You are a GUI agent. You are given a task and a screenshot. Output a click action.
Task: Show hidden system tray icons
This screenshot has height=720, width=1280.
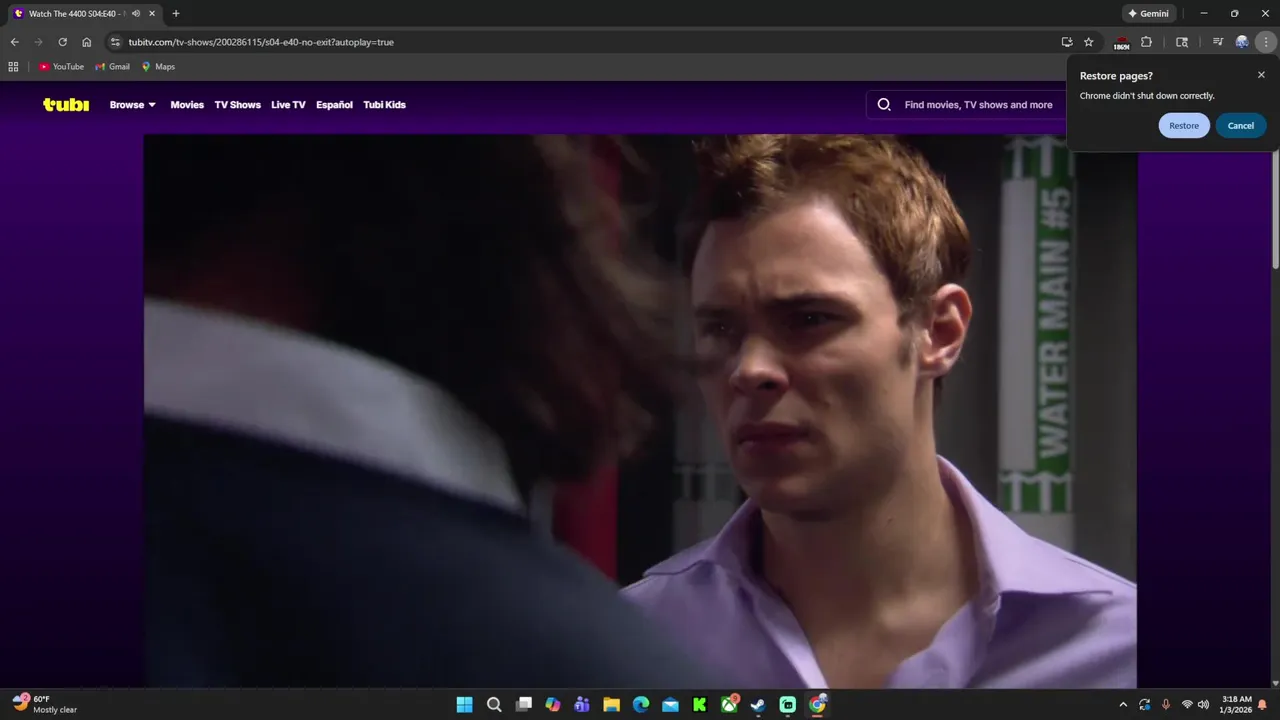(x=1123, y=705)
